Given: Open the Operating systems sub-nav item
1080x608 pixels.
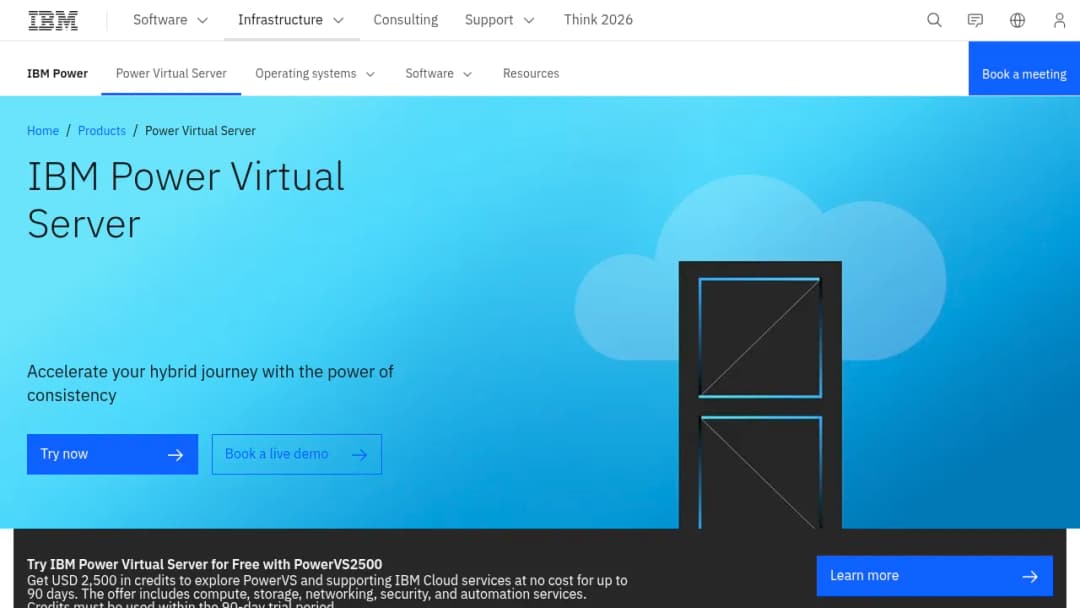Looking at the screenshot, I should [x=315, y=74].
